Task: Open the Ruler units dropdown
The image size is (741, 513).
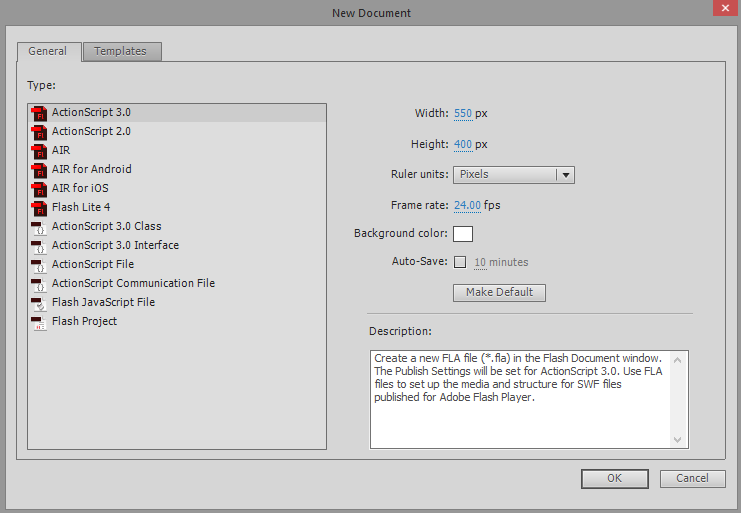Action: (514, 175)
